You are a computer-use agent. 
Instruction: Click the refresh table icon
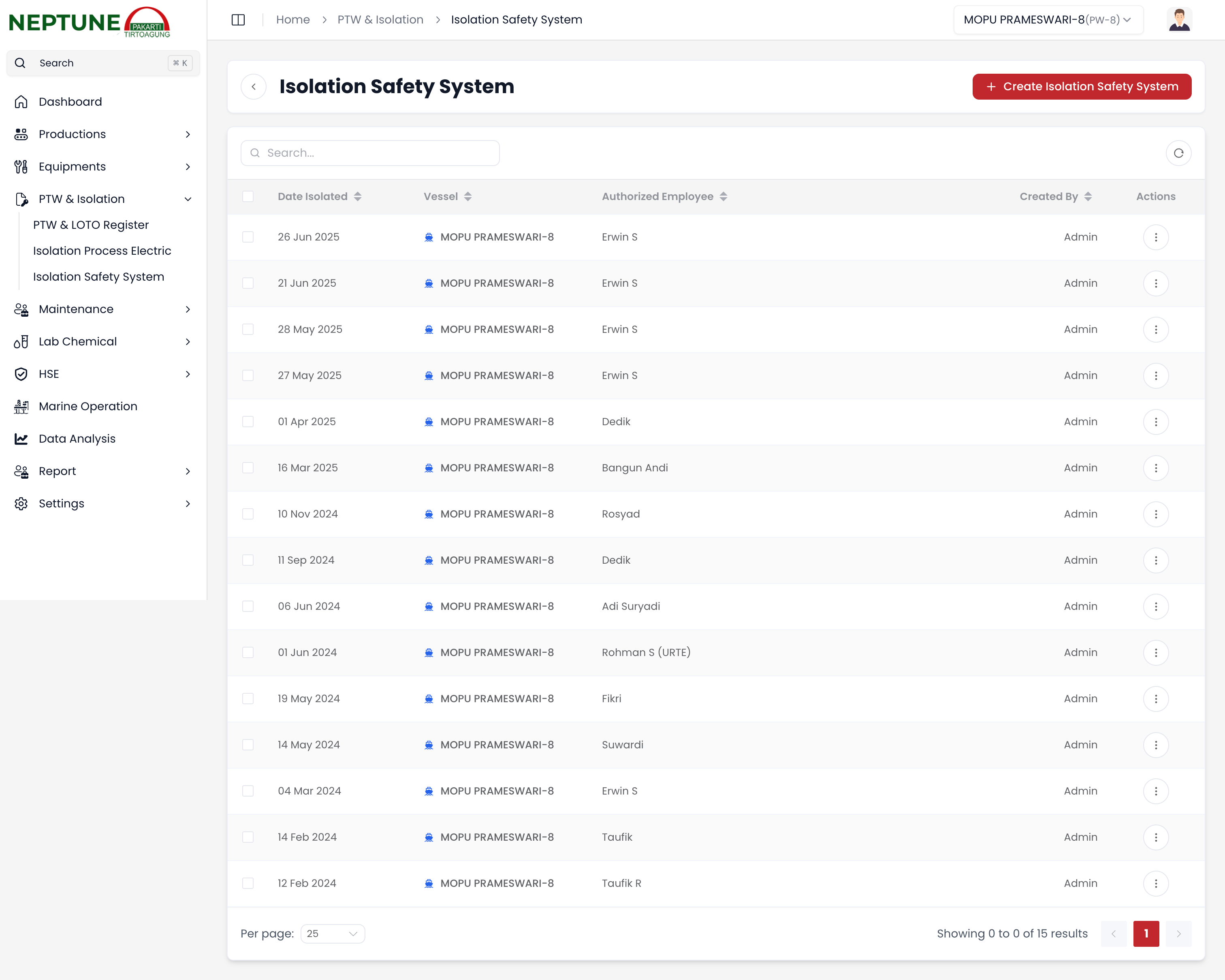click(x=1178, y=153)
